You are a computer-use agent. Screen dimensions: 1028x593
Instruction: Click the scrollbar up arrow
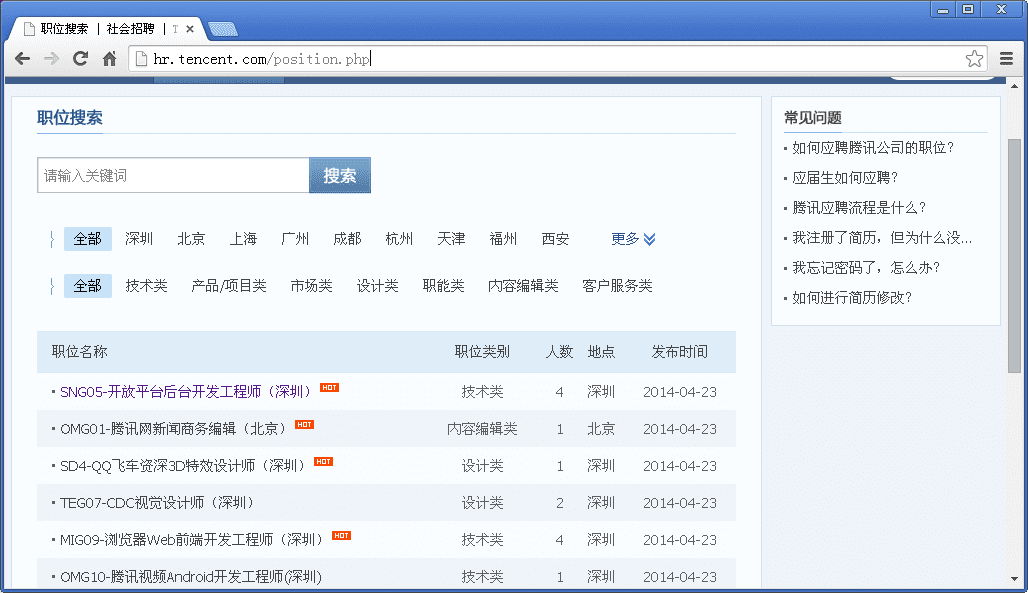tap(1014, 86)
